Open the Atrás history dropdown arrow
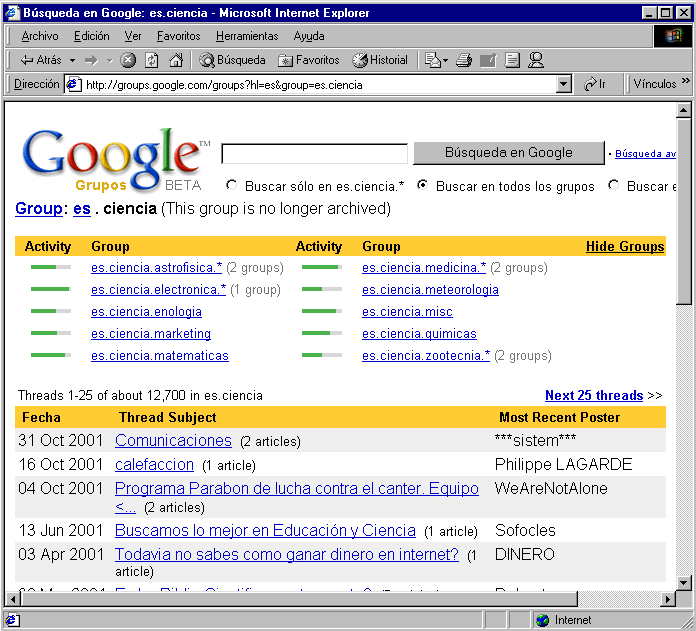The width and height of the screenshot is (696, 631). coord(72,60)
